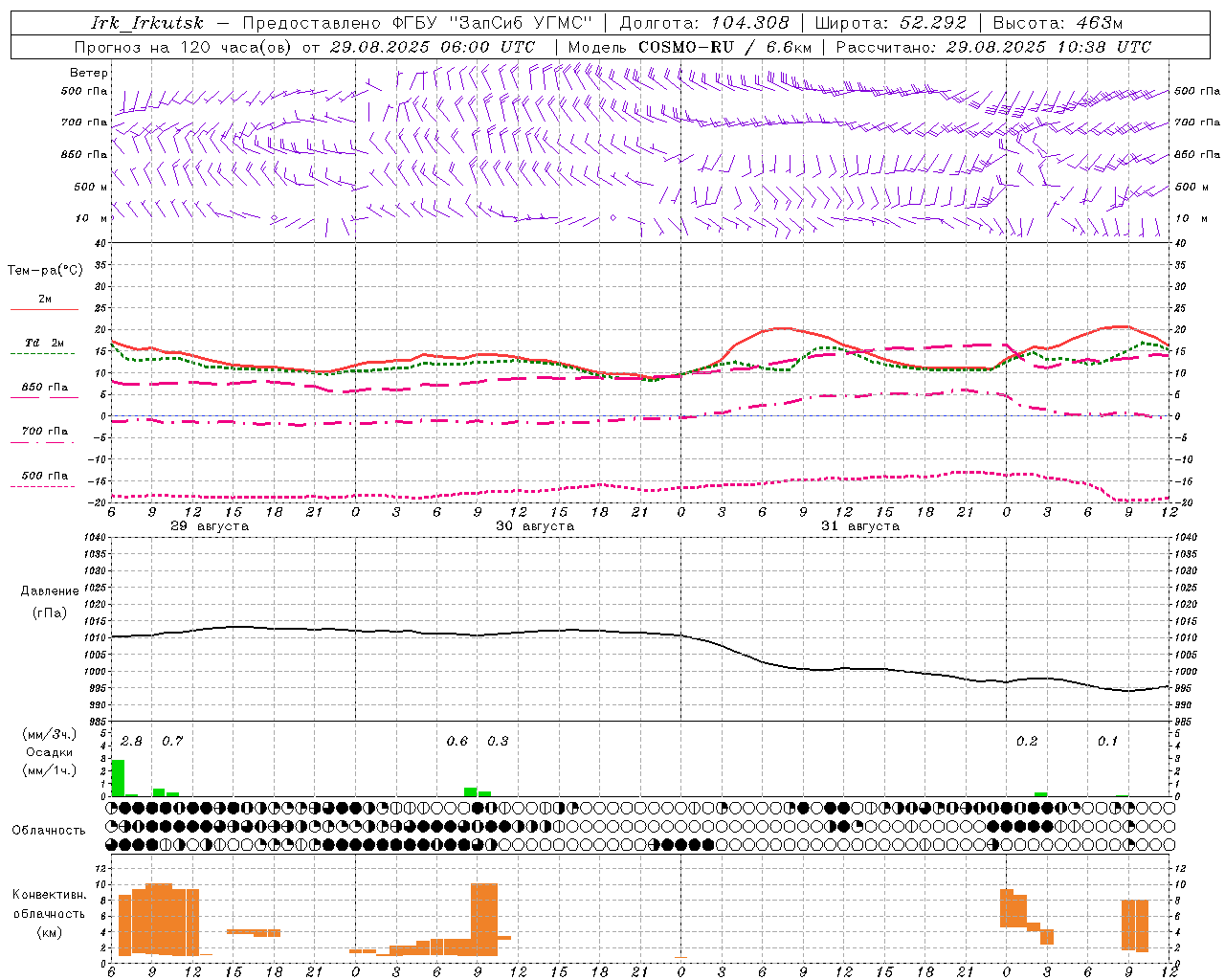Click the 'Модель COSMO-RU / 6.6км' label
Image resolution: width=1225 pixels, height=980 pixels.
[690, 47]
